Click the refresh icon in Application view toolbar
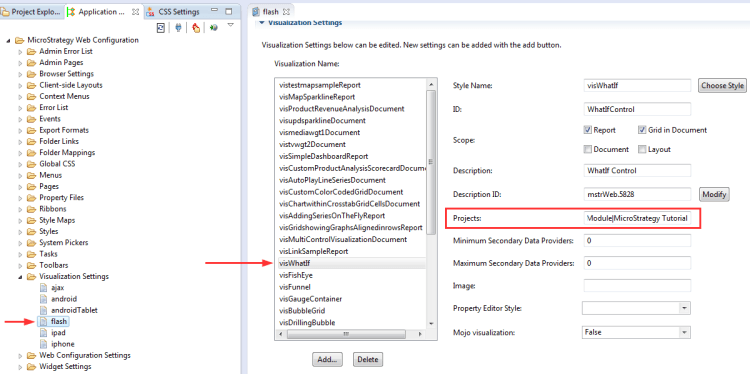 click(161, 28)
